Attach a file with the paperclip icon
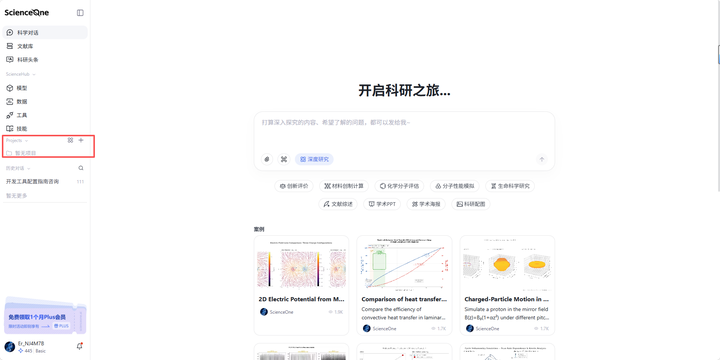The width and height of the screenshot is (720, 360). 267,159
